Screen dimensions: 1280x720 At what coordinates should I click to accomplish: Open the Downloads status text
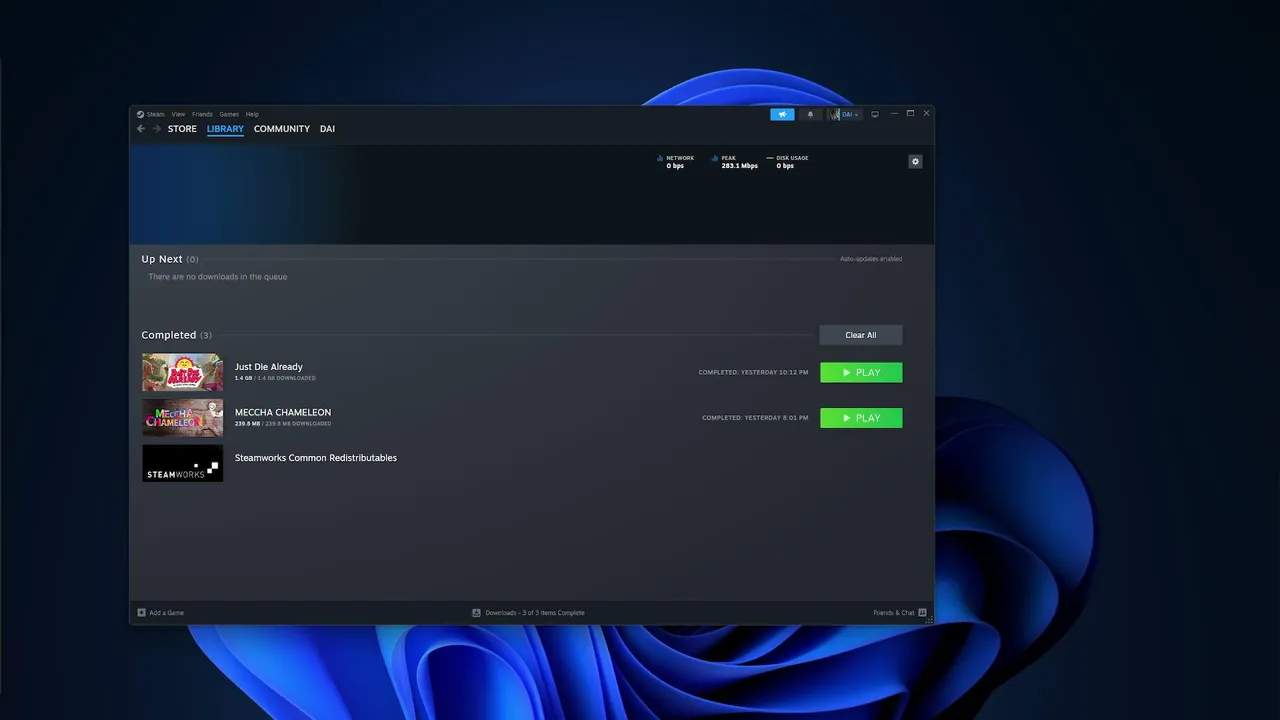(535, 613)
